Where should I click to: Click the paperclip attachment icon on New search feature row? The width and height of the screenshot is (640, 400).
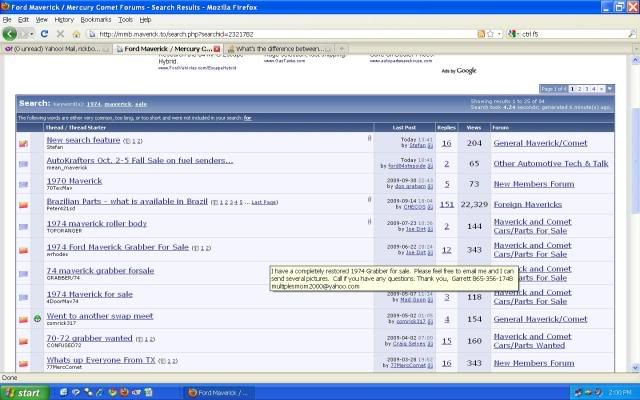click(369, 138)
